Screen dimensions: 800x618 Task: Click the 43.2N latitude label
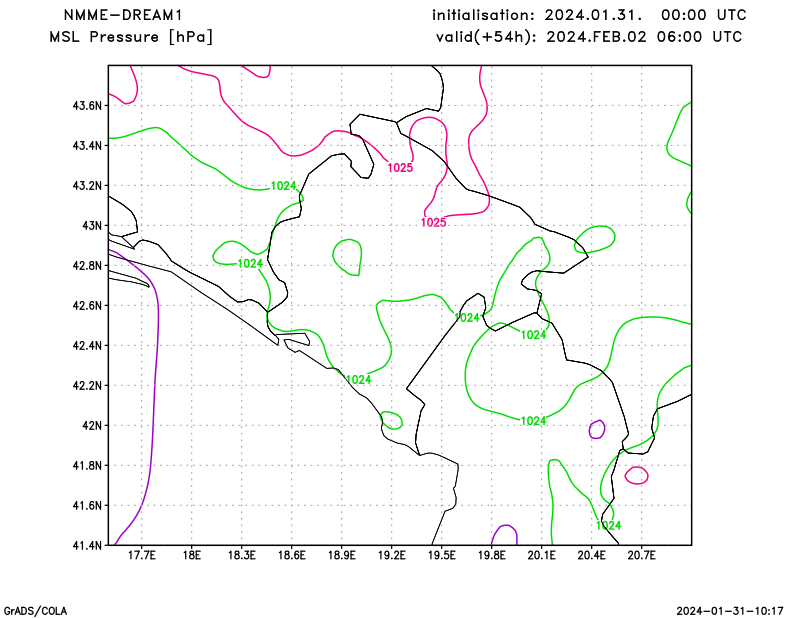point(87,185)
